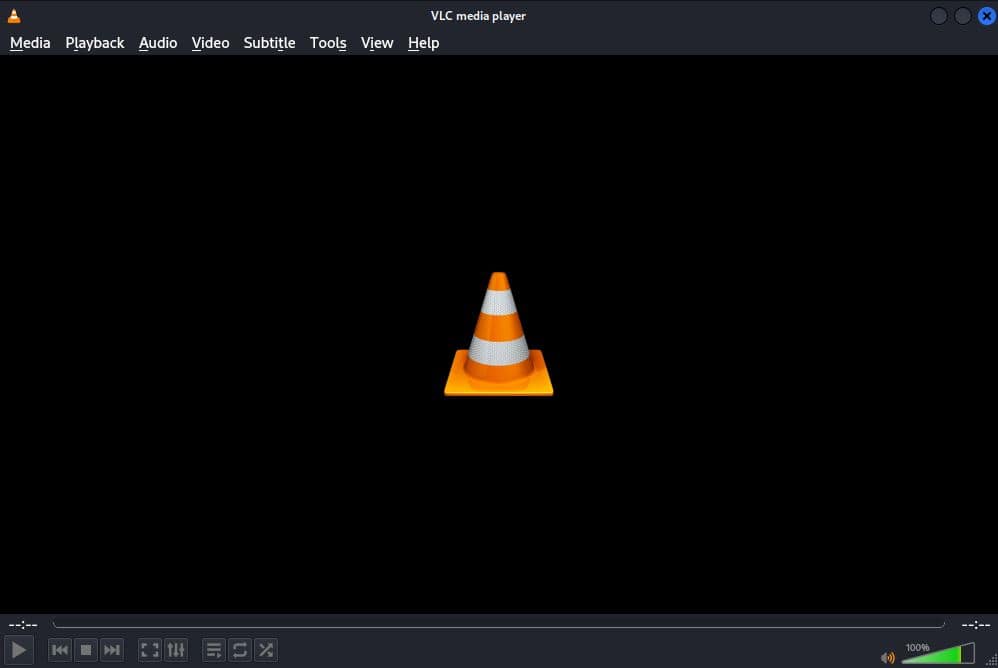The height and width of the screenshot is (668, 998).
Task: Adjust the green volume slider
Action: [x=938, y=653]
